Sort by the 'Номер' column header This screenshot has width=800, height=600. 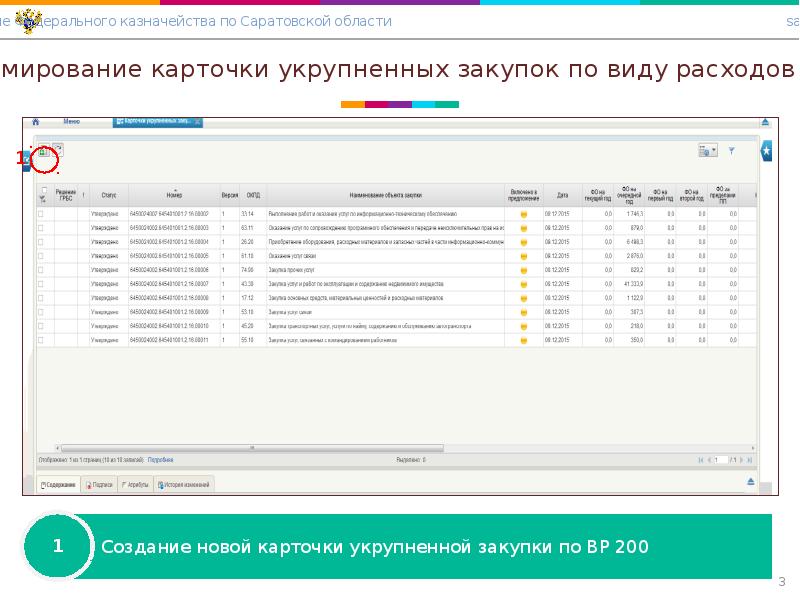174,195
